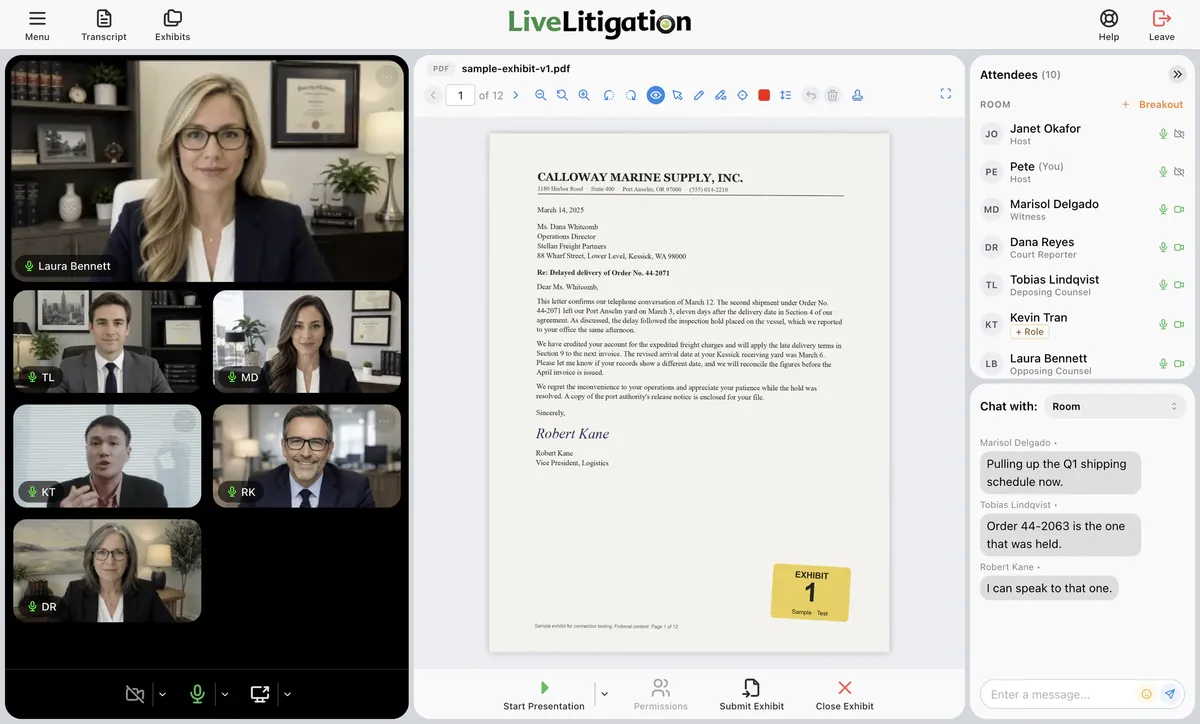1200x724 pixels.
Task: Expand Start Presentation options arrow
Action: click(x=604, y=694)
